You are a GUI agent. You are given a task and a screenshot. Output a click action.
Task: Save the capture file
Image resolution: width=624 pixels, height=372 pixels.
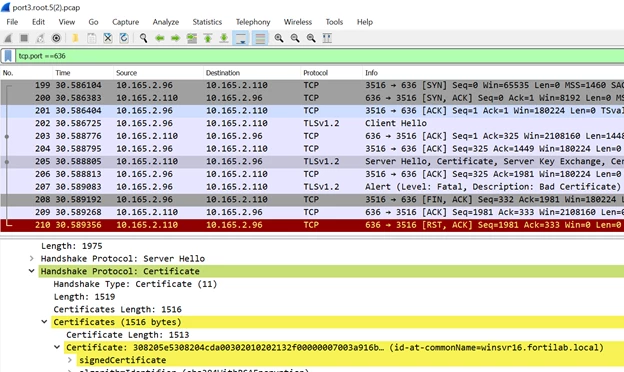click(92, 38)
